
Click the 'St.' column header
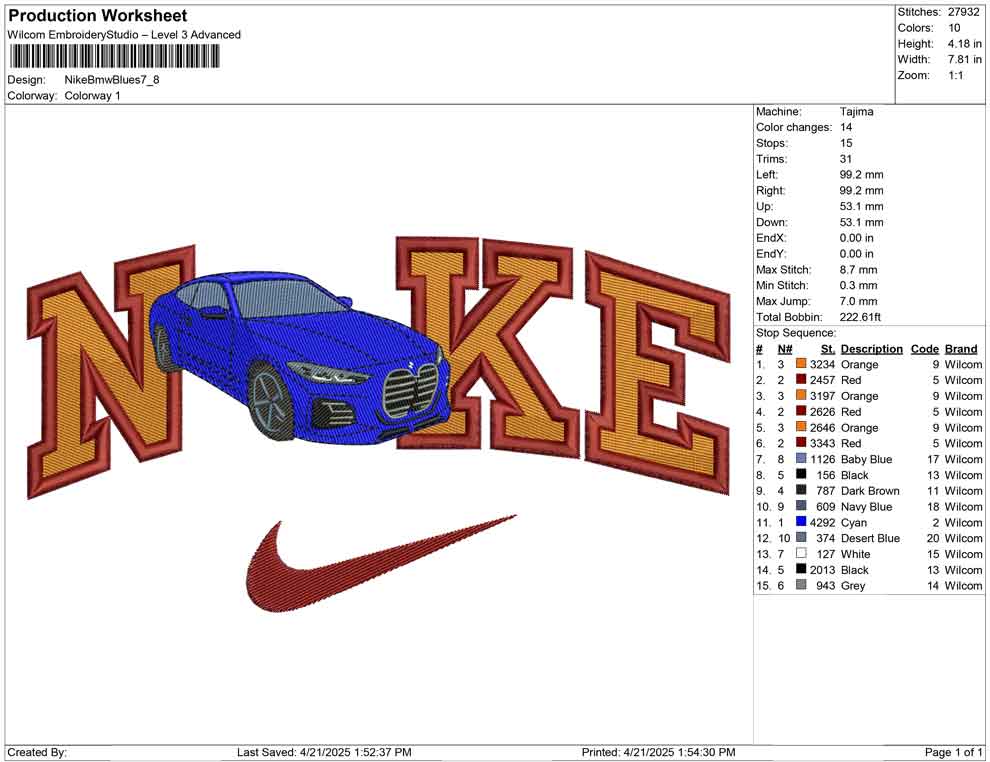point(828,348)
